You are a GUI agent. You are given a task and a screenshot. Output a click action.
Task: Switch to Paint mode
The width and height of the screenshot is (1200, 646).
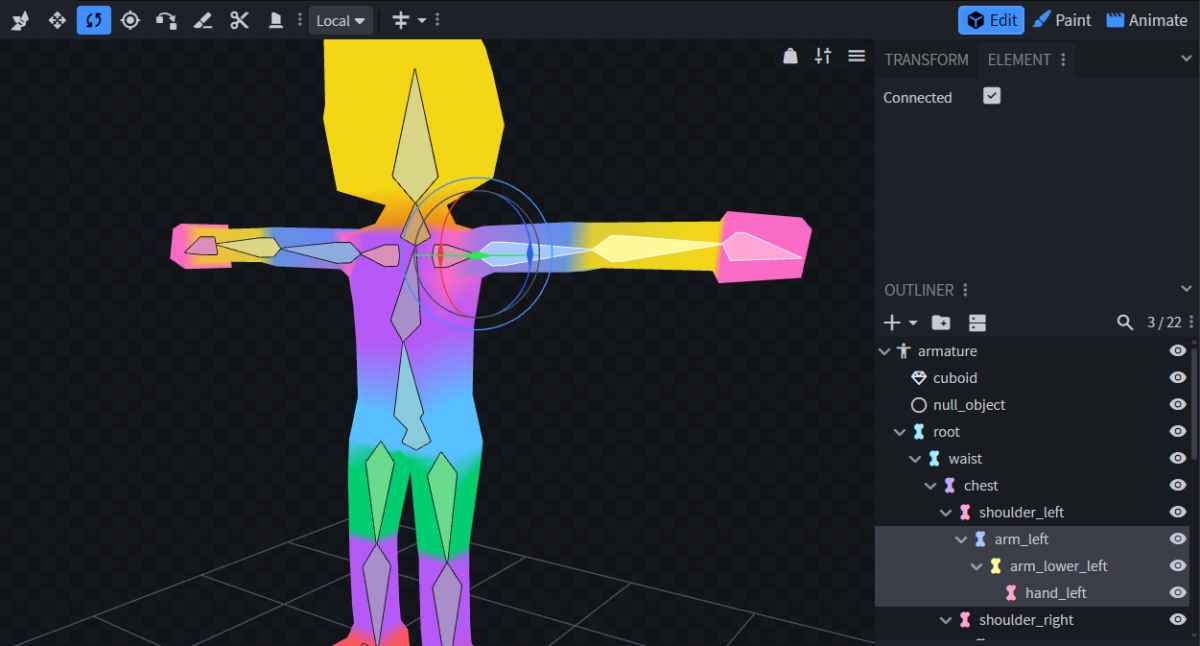[1062, 20]
